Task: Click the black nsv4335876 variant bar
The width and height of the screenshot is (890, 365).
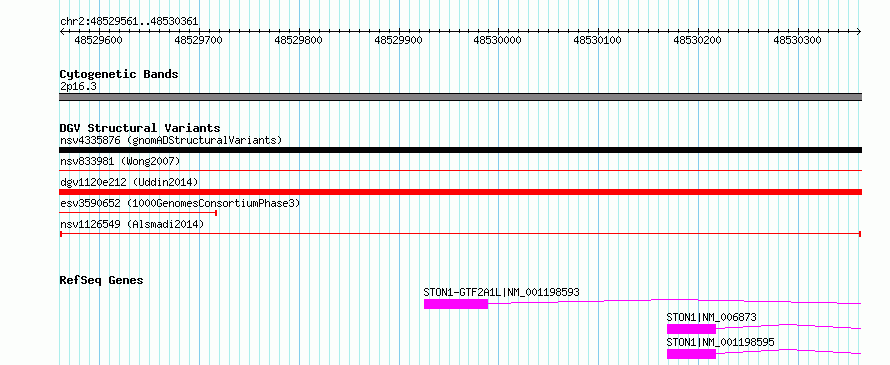Action: pos(460,150)
